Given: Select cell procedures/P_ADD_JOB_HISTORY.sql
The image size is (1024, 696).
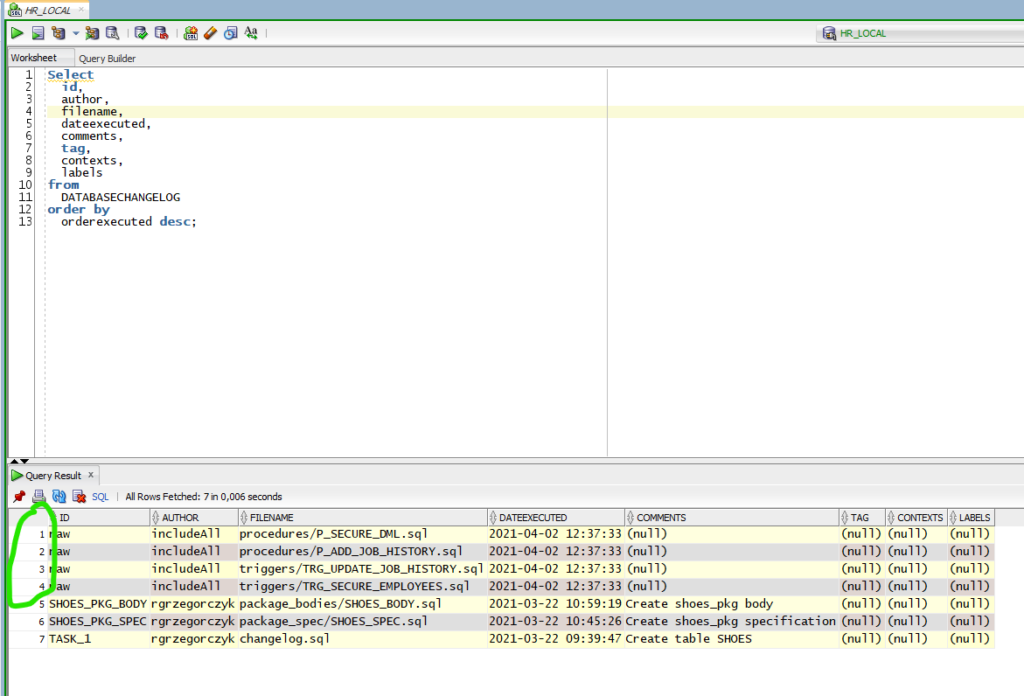Looking at the screenshot, I should [x=362, y=552].
